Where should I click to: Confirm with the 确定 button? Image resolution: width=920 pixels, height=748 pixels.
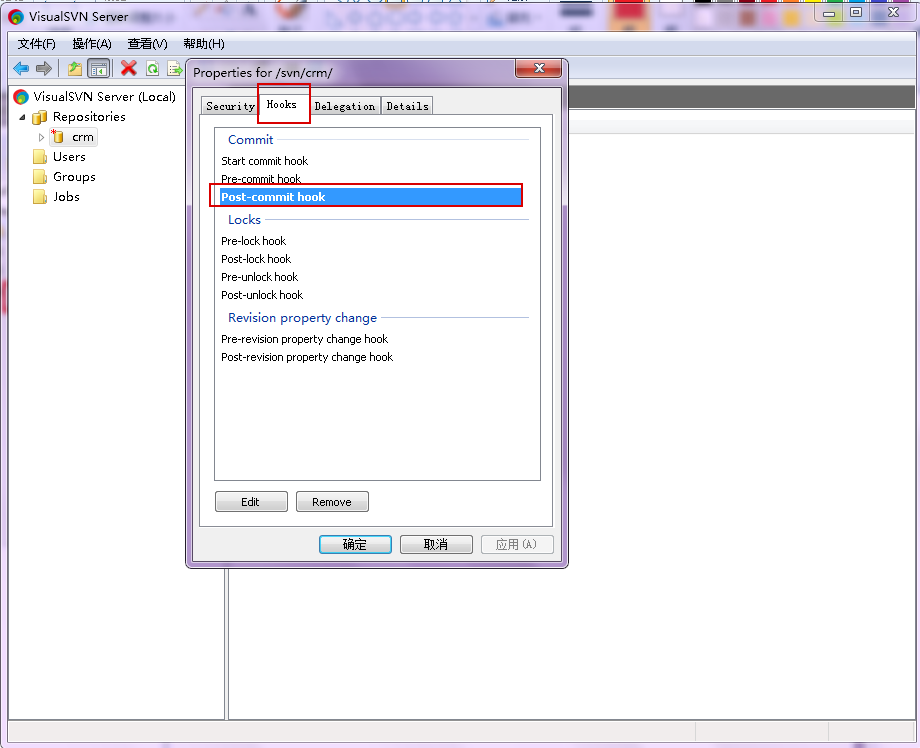pos(355,544)
